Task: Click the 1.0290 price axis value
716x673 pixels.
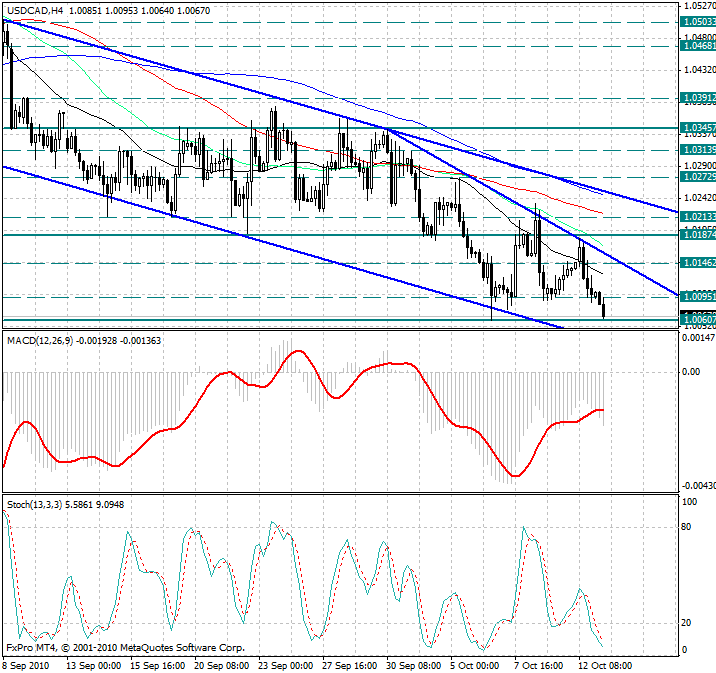Action: (699, 165)
